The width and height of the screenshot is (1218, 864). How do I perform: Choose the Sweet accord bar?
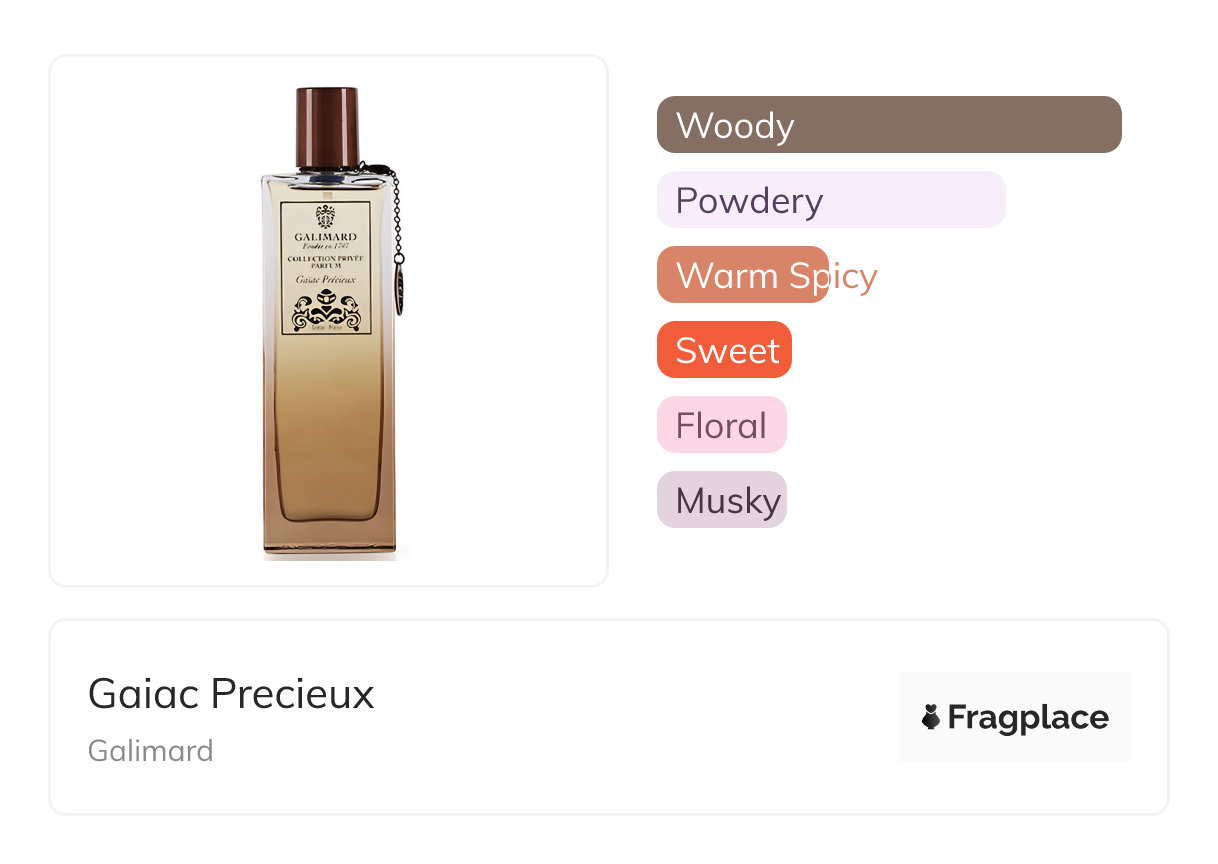point(724,350)
